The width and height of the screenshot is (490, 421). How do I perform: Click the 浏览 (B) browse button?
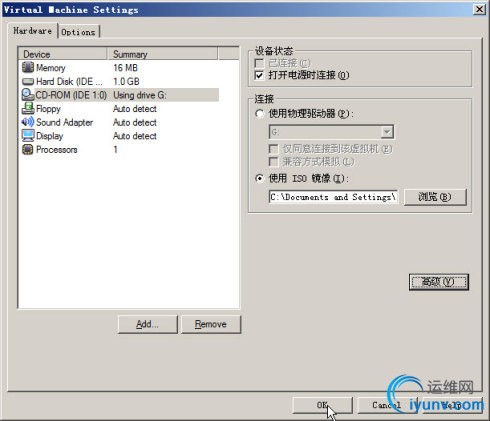tap(435, 197)
